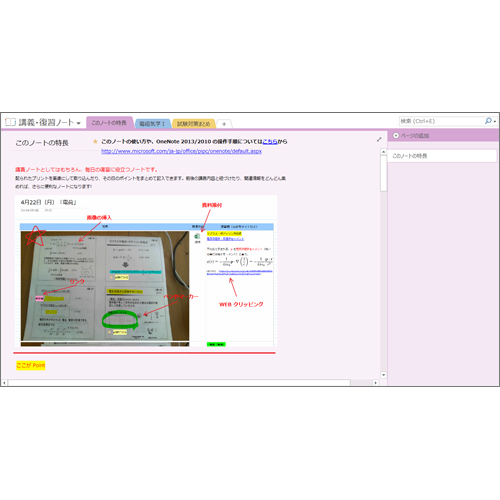500x500 pixels.
Task: Click the green highlighted label below the clipping
Action: (216, 344)
